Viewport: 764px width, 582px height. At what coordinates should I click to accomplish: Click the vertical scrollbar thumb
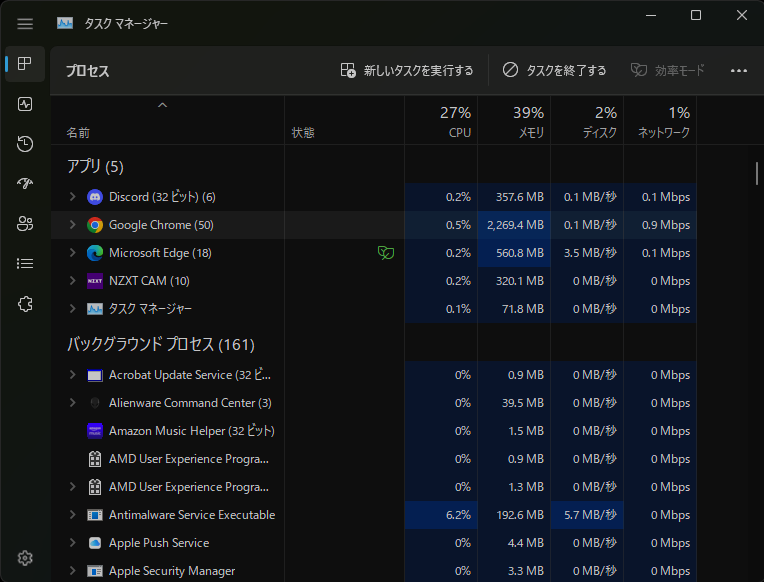757,174
